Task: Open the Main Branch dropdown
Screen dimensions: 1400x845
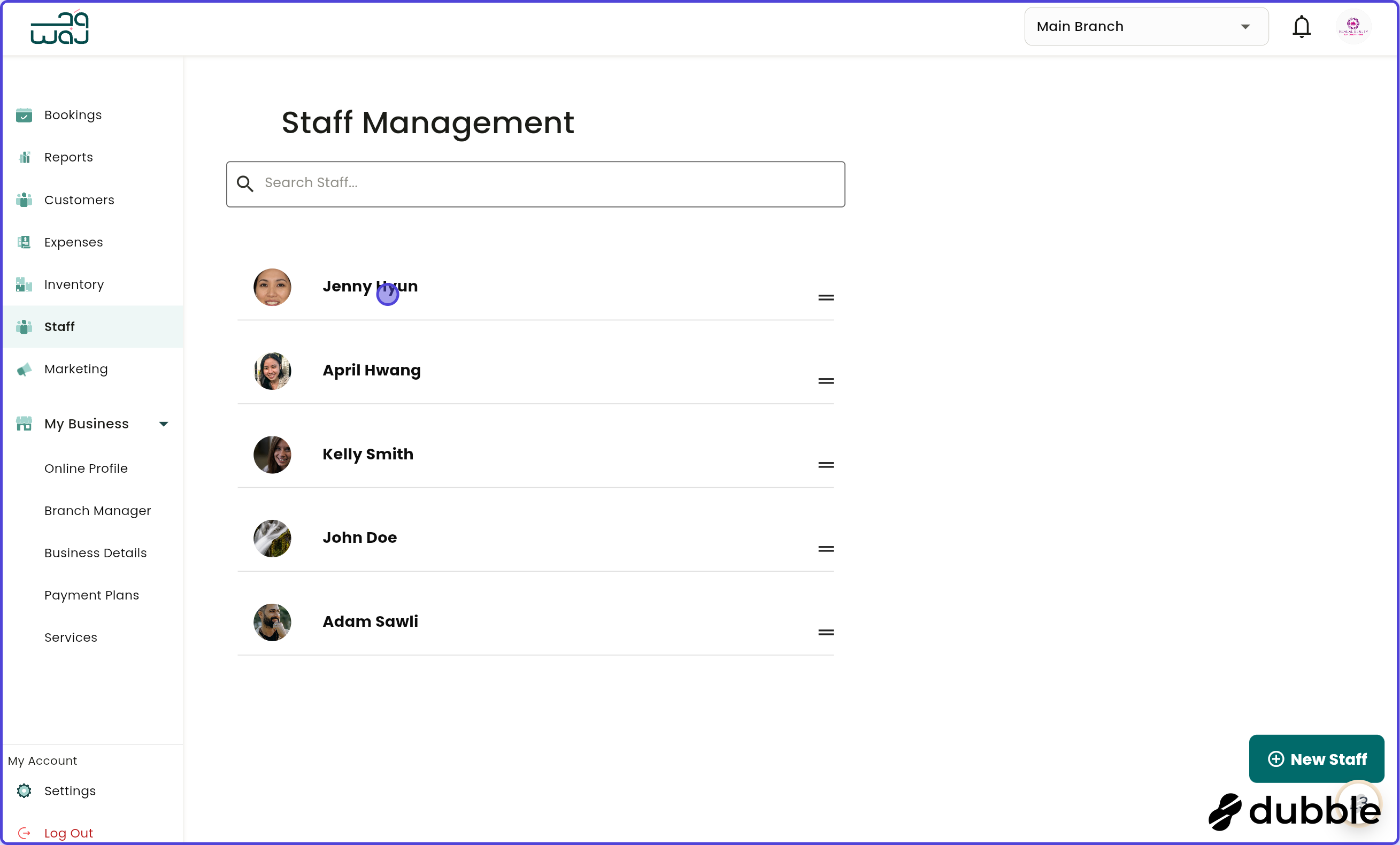Action: tap(1145, 26)
